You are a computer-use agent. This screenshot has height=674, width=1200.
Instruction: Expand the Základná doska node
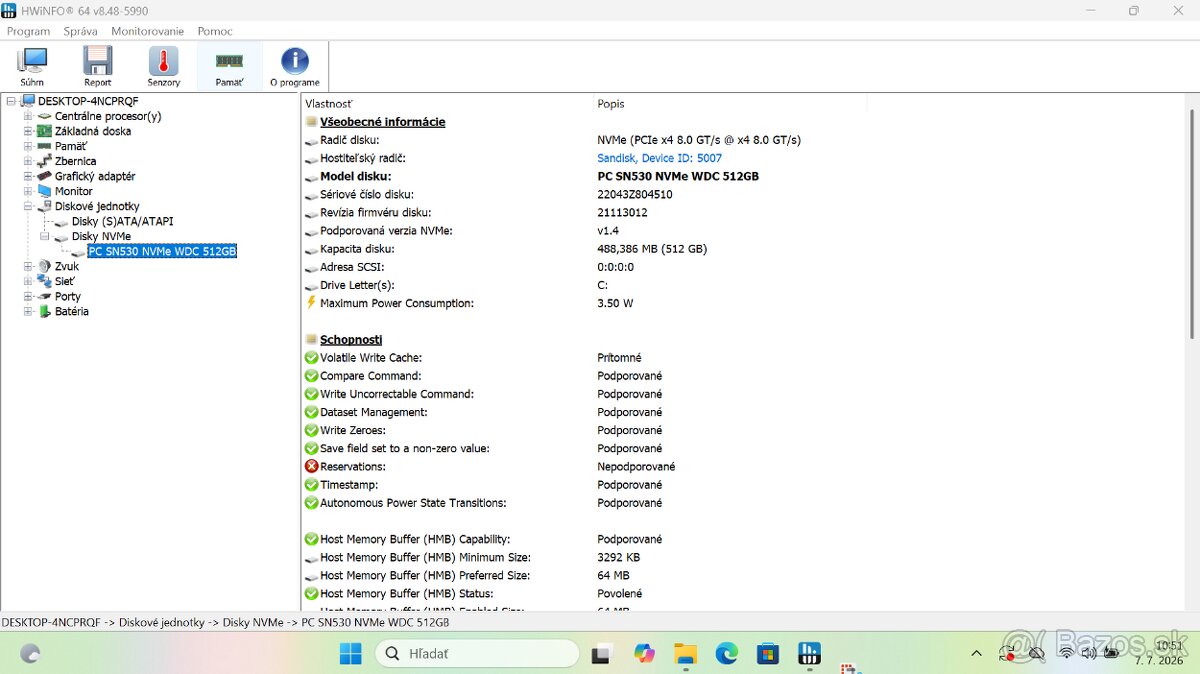[x=28, y=131]
